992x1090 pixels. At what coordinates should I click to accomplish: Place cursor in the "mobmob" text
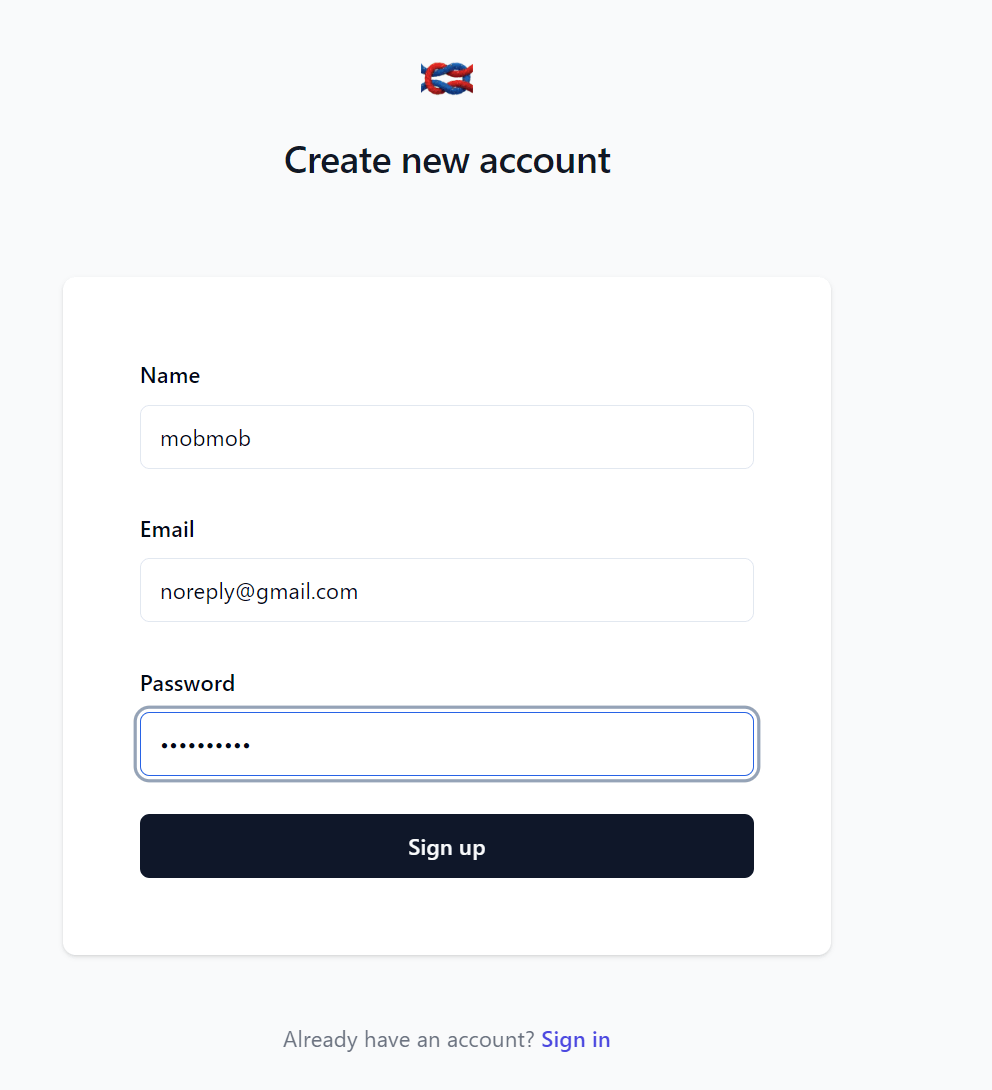point(206,439)
